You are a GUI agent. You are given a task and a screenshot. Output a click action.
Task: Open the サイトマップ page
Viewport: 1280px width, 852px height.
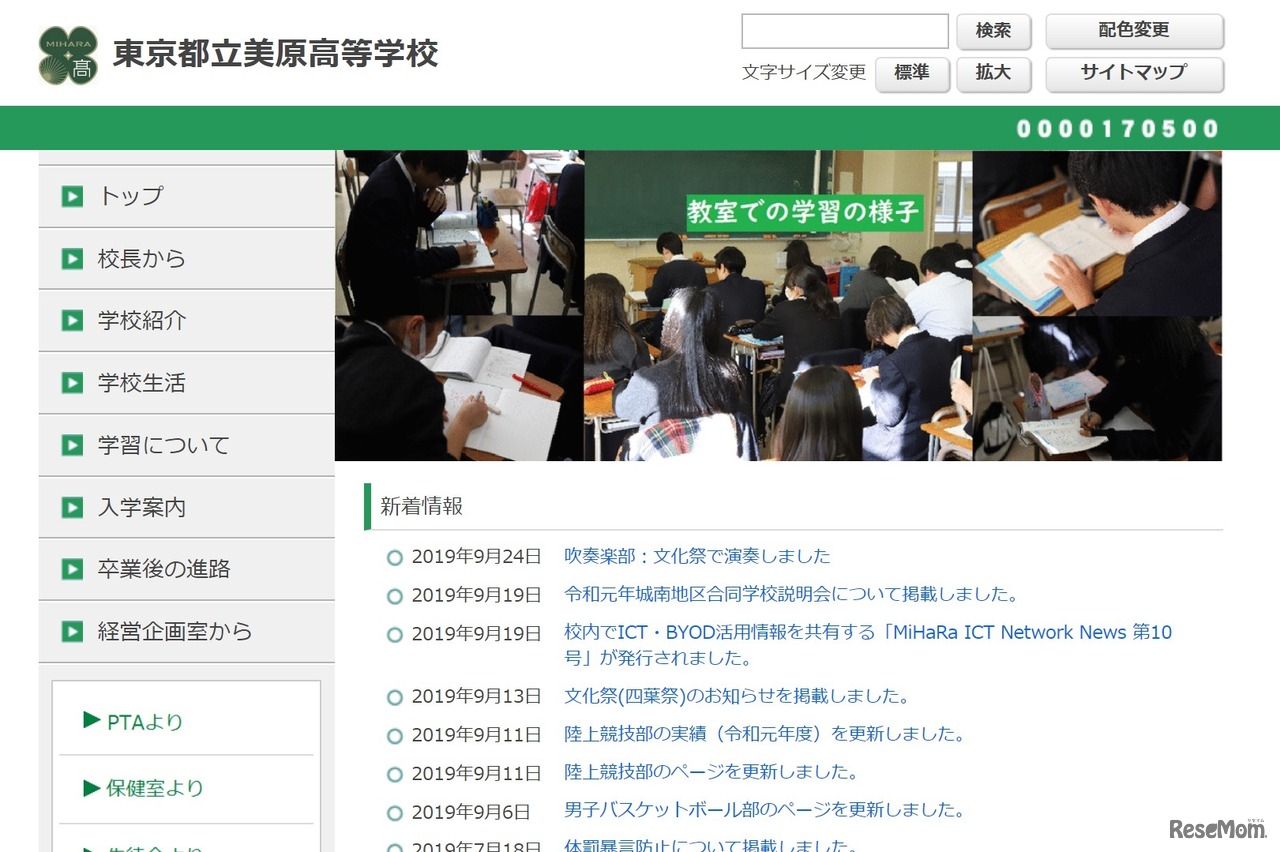point(1134,74)
